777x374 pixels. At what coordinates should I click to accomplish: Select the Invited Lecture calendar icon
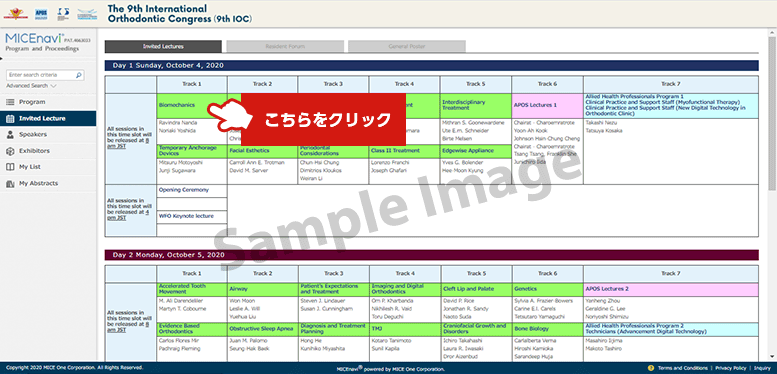pyautogui.click(x=10, y=118)
